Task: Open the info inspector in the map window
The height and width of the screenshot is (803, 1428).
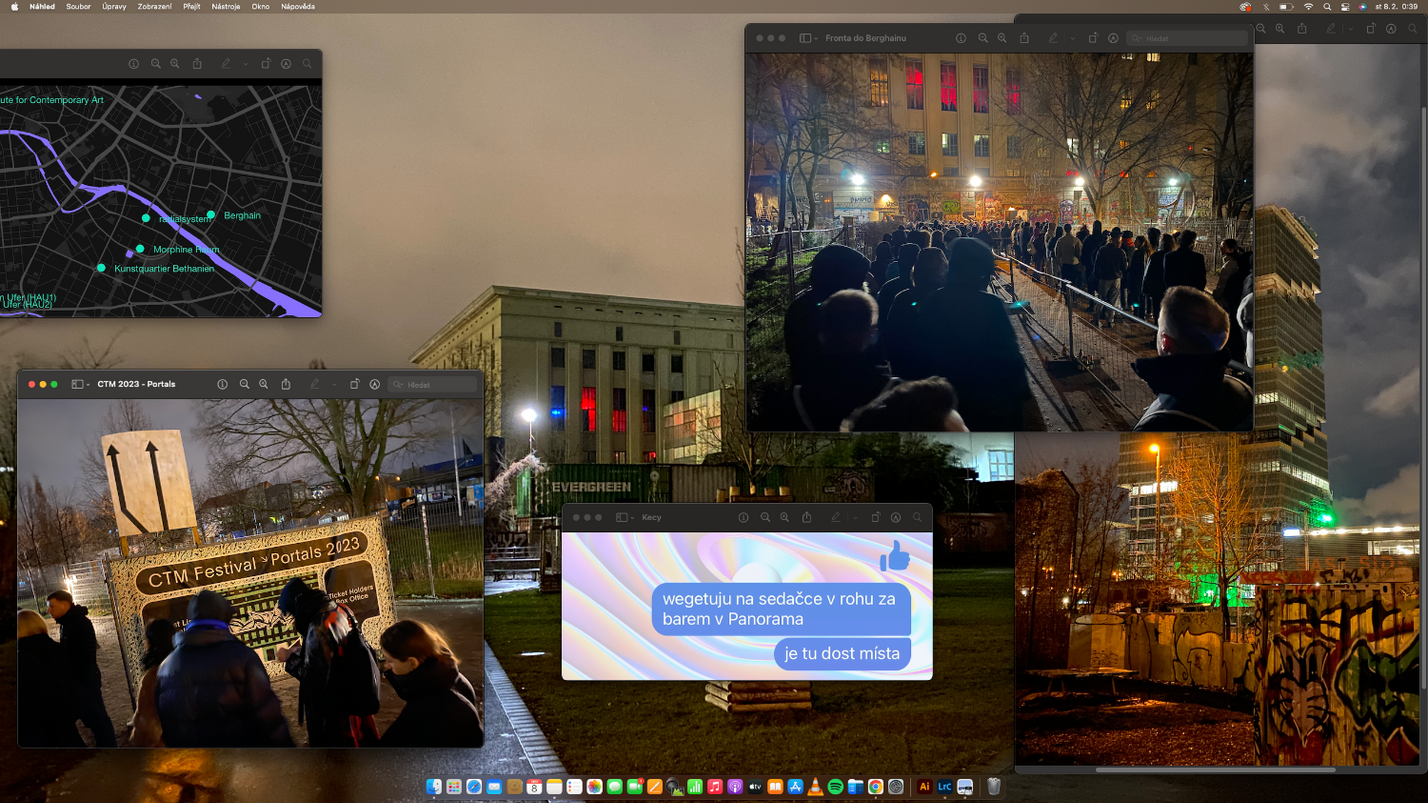Action: 133,64
